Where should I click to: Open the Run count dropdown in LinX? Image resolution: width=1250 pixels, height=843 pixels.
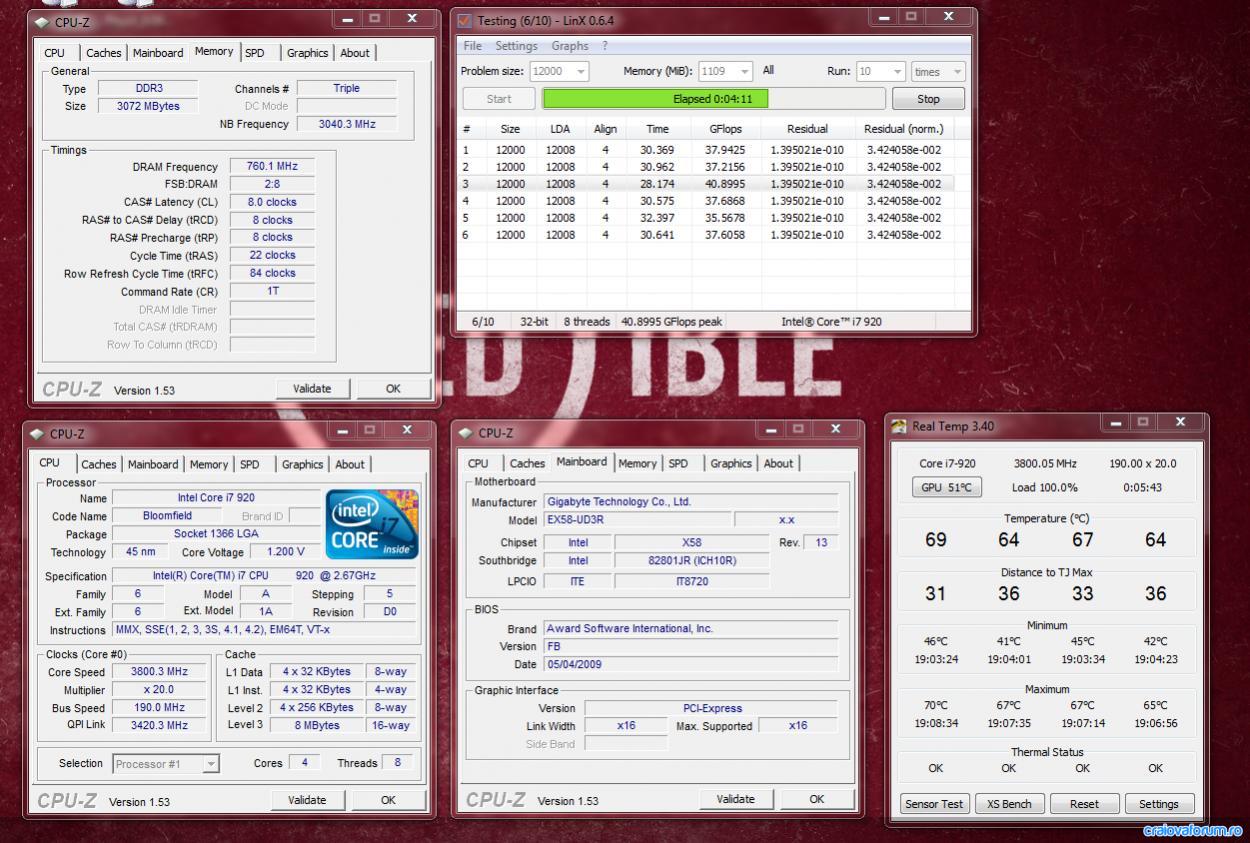pos(897,71)
